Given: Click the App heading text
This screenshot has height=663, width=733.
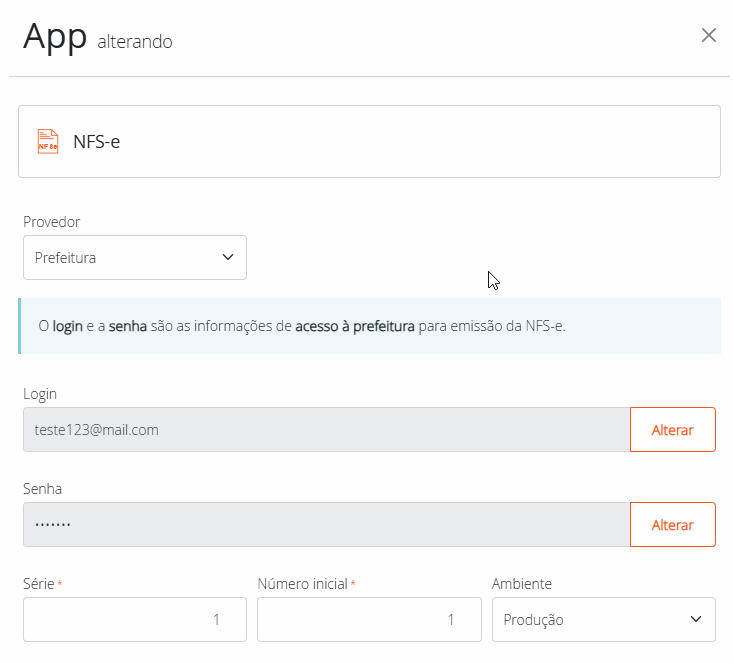Looking at the screenshot, I should pyautogui.click(x=55, y=37).
